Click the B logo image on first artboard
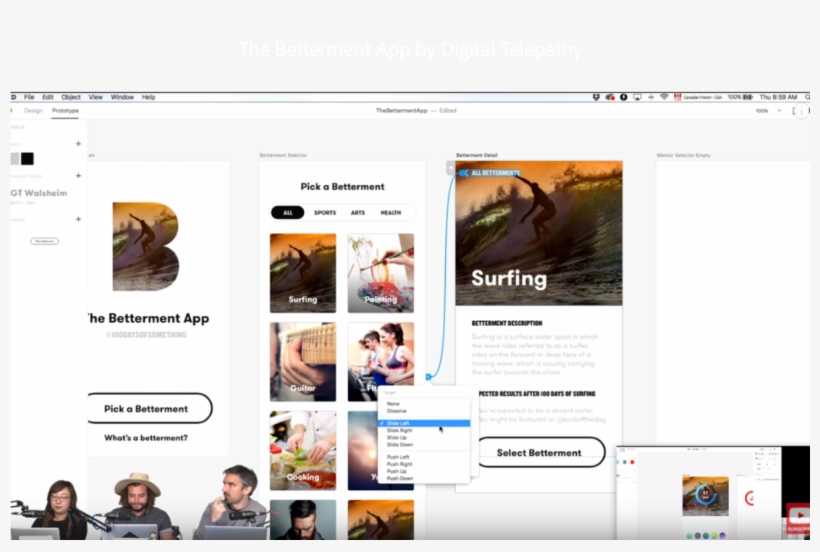 point(146,246)
